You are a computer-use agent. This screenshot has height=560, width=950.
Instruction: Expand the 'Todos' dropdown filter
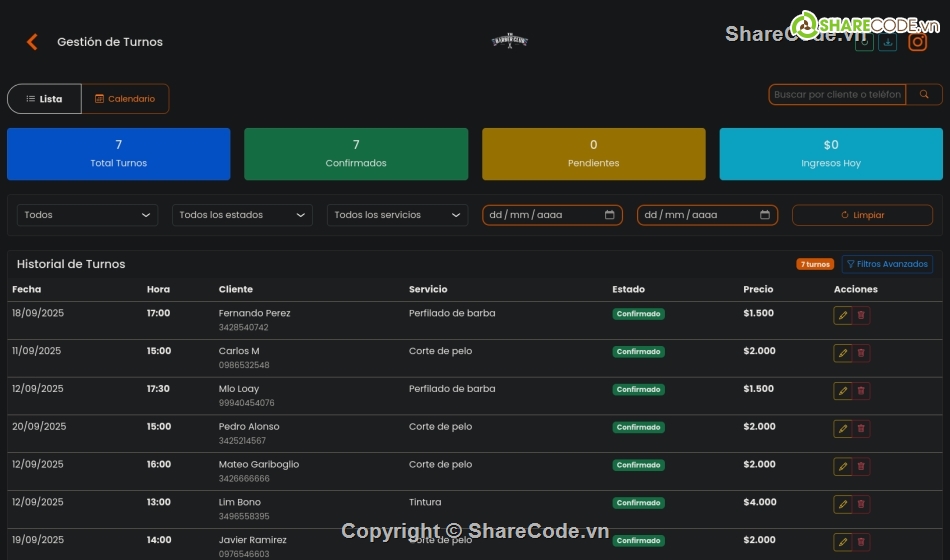pos(87,215)
